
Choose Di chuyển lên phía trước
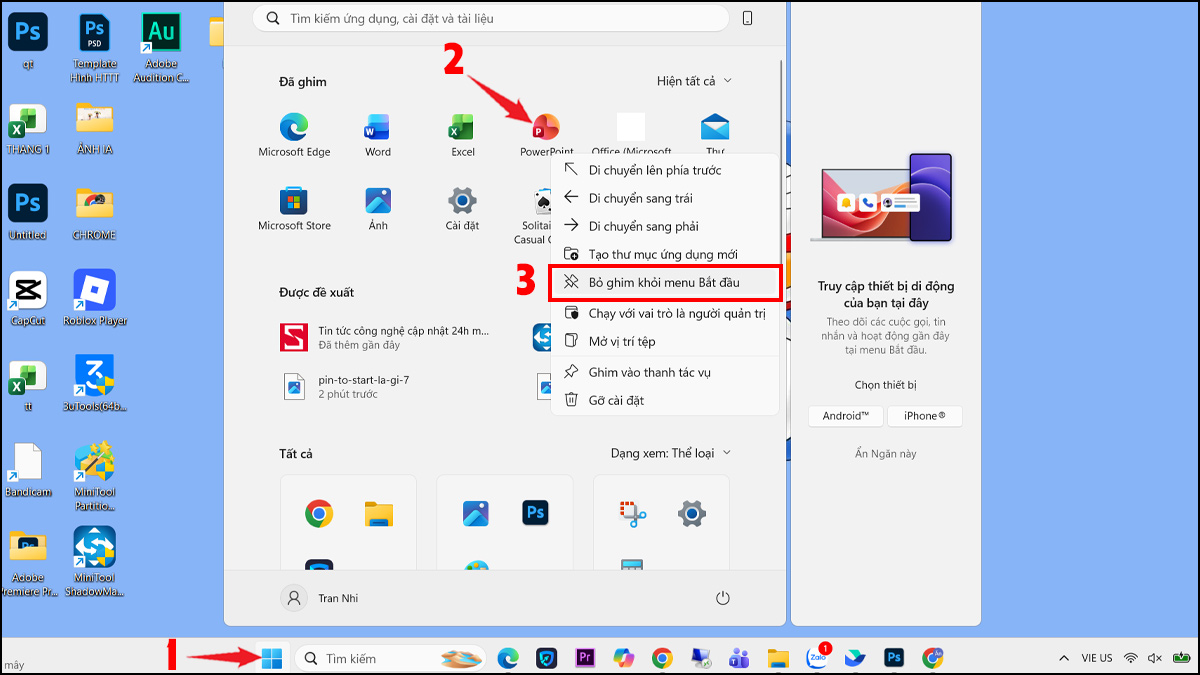[665, 170]
